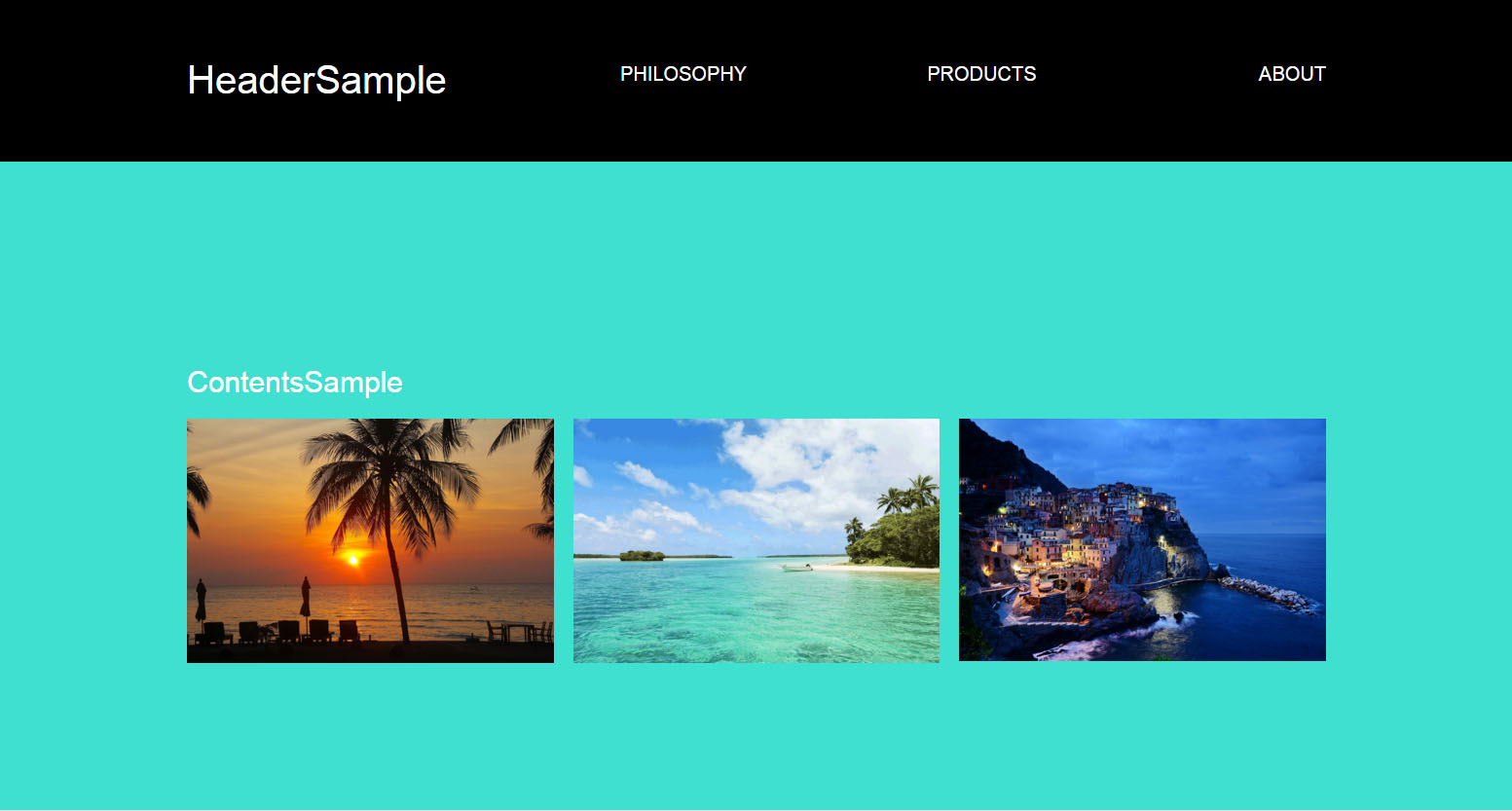
Task: Select the ABOUT menu item
Action: coord(1292,74)
